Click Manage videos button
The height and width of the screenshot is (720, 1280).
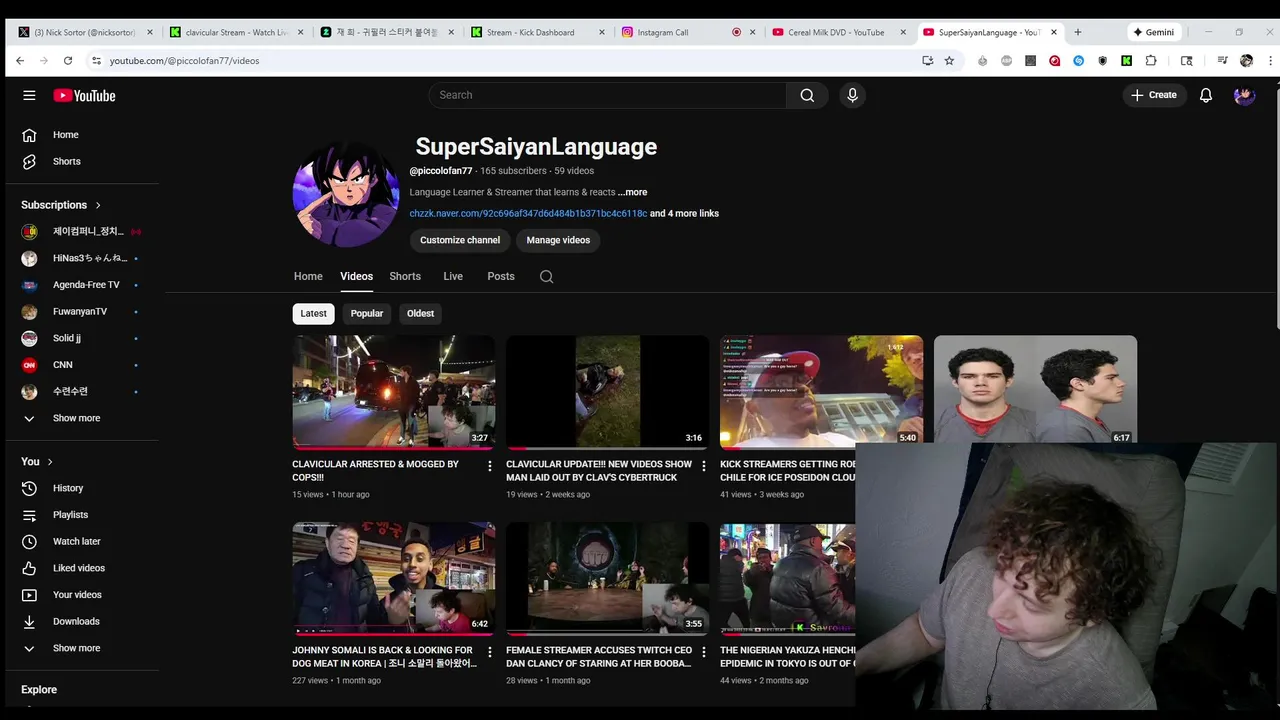[558, 240]
